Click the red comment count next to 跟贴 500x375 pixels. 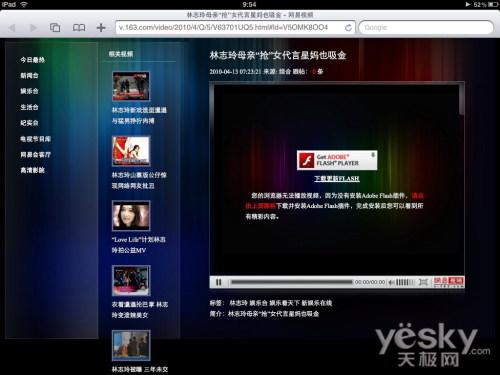pyautogui.click(x=314, y=71)
